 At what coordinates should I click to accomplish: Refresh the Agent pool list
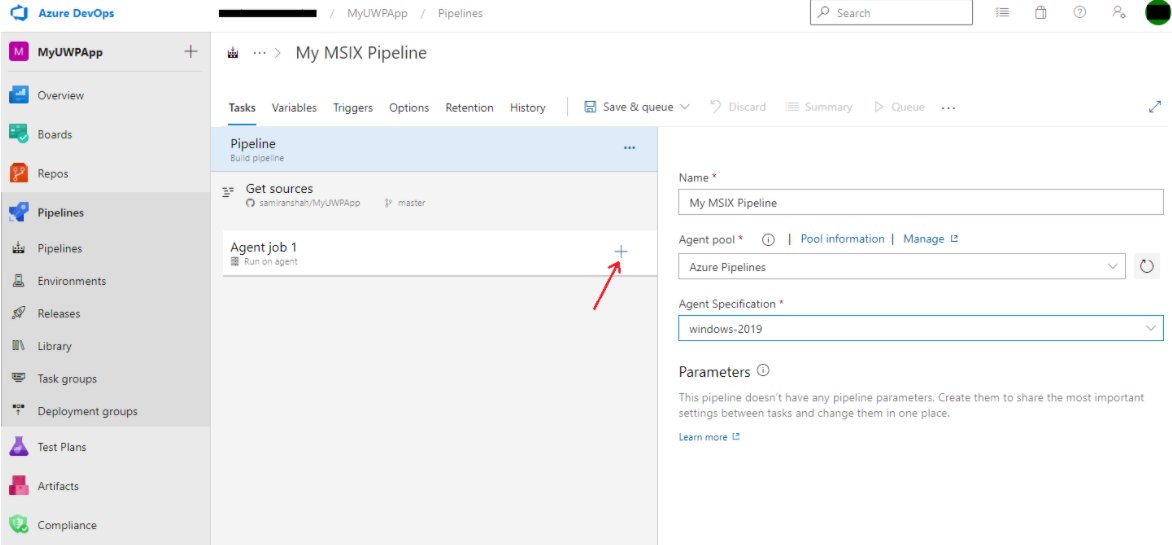(x=1147, y=266)
